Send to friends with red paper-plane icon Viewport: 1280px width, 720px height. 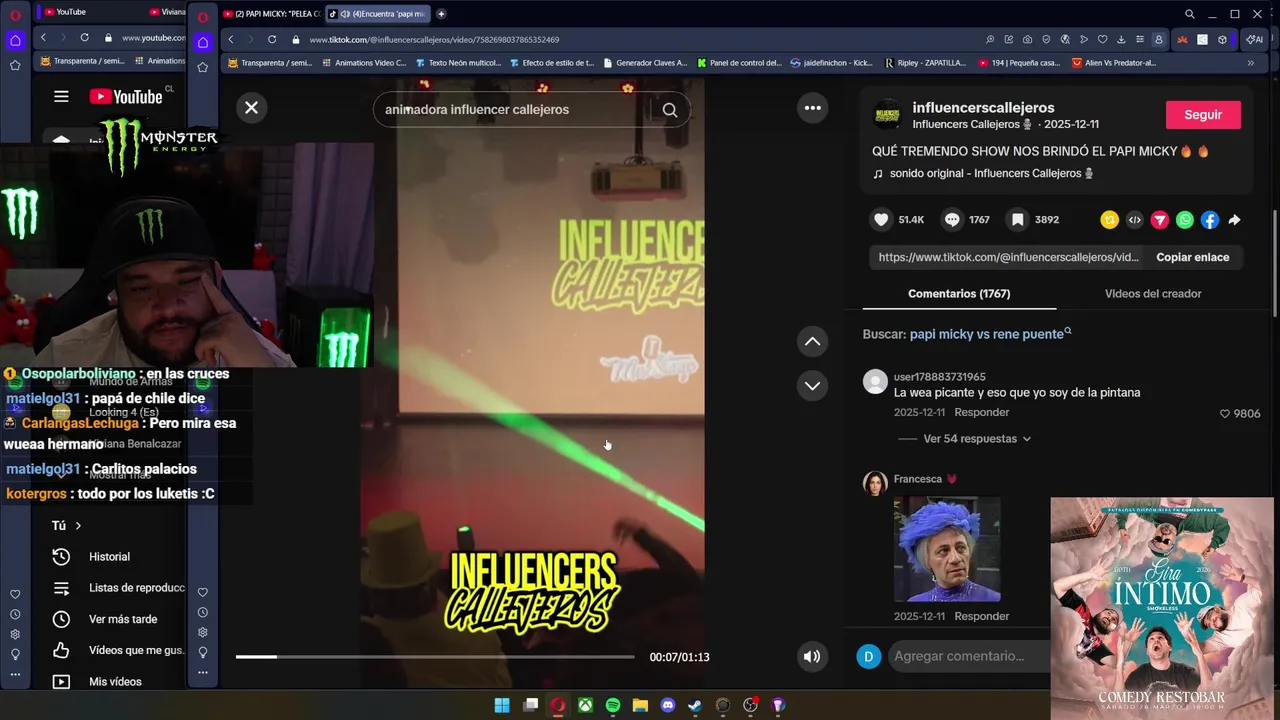pyautogui.click(x=1159, y=220)
